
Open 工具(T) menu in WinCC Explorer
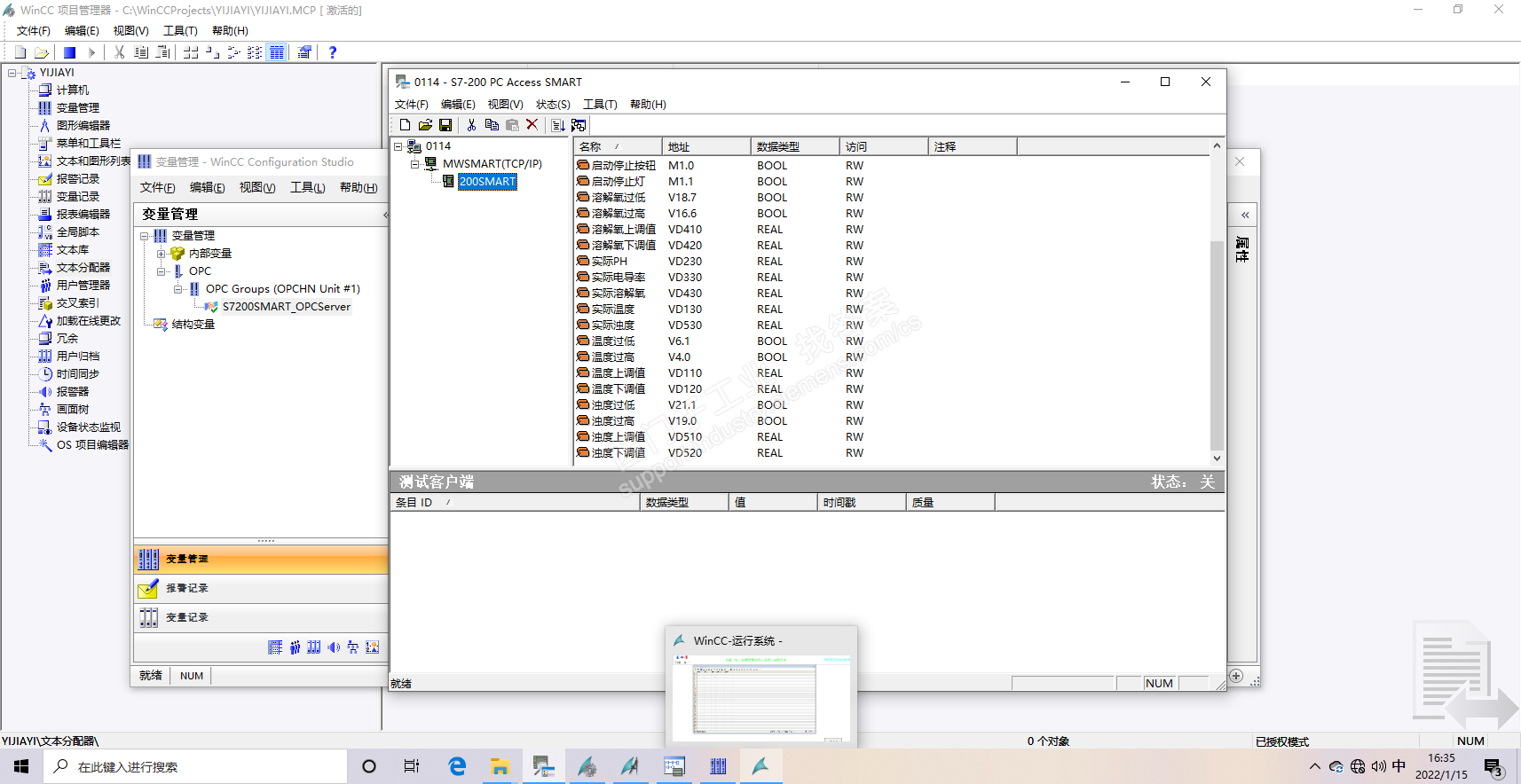pos(180,31)
